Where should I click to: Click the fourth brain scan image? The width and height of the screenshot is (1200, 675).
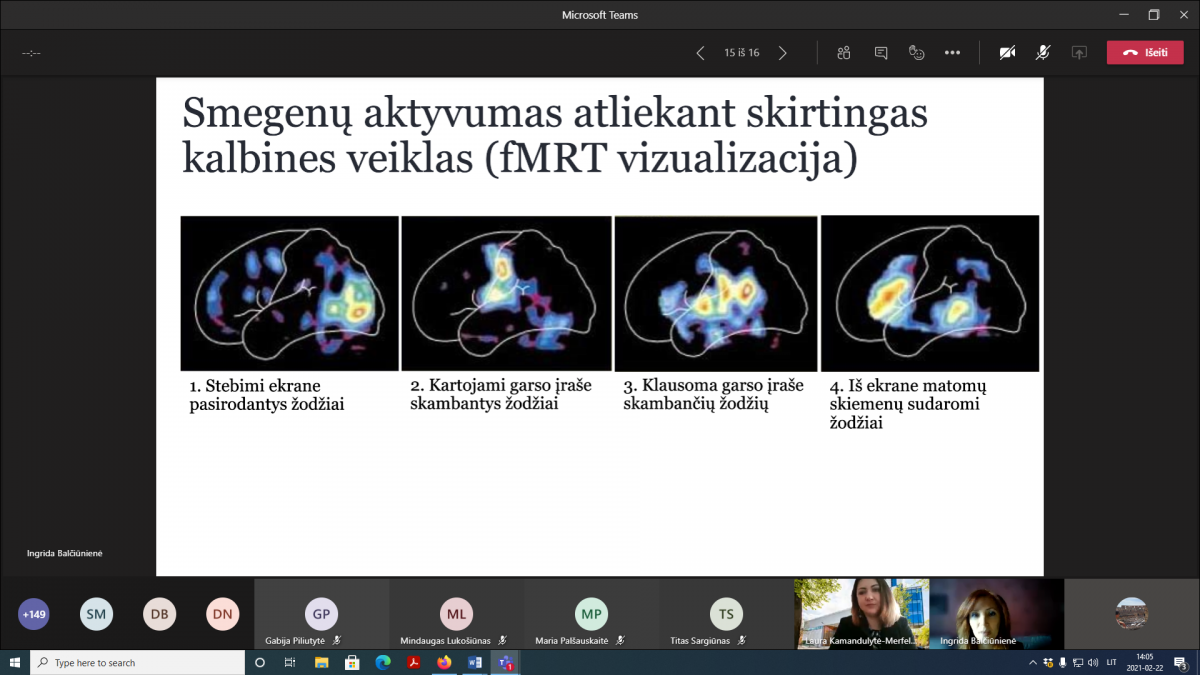[930, 294]
